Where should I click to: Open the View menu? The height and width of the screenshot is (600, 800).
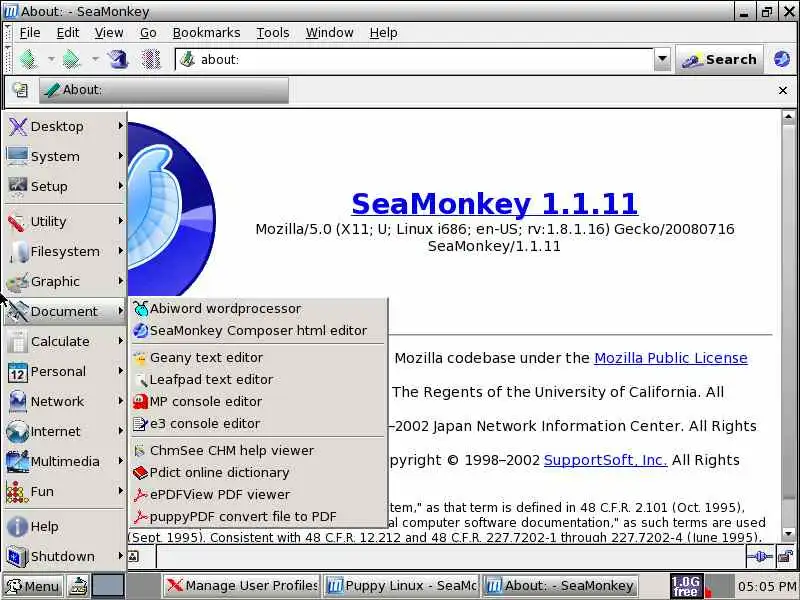tap(109, 33)
